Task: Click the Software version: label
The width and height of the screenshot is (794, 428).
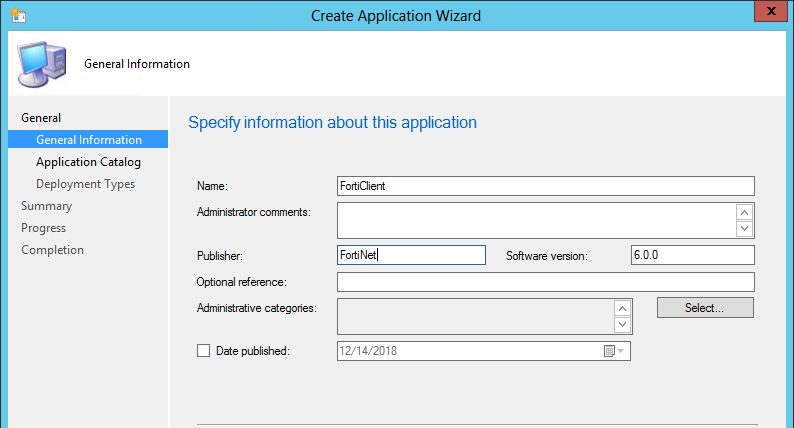Action: point(547,256)
